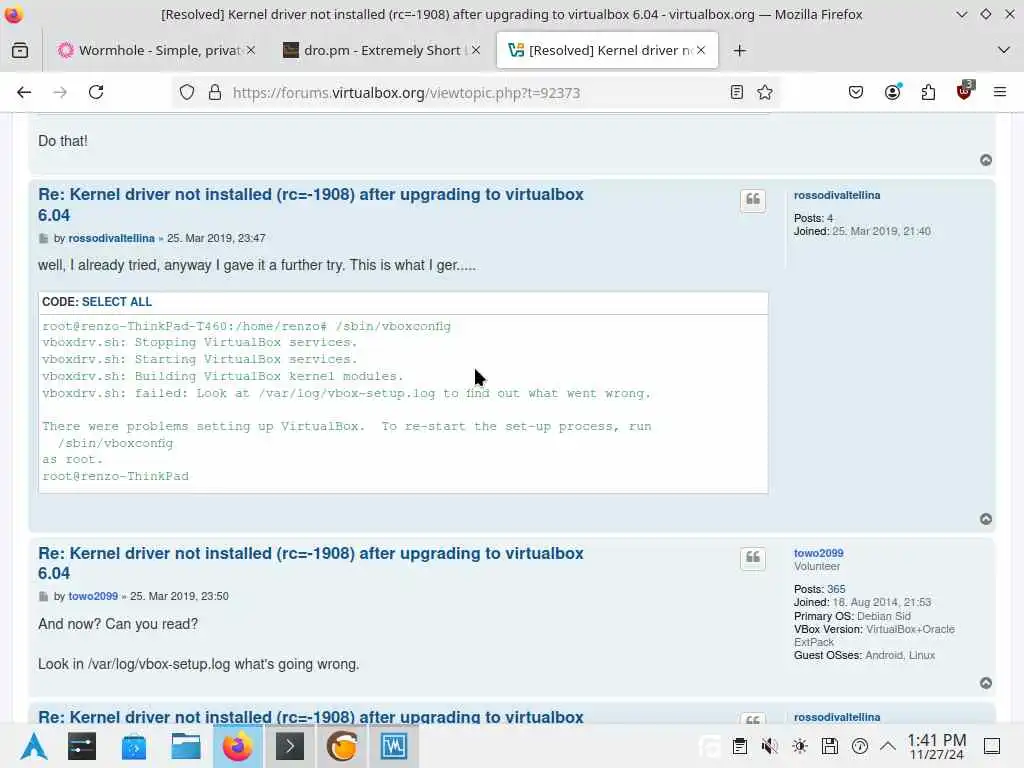
Task: Jump to top arrow below code block post
Action: [986, 519]
